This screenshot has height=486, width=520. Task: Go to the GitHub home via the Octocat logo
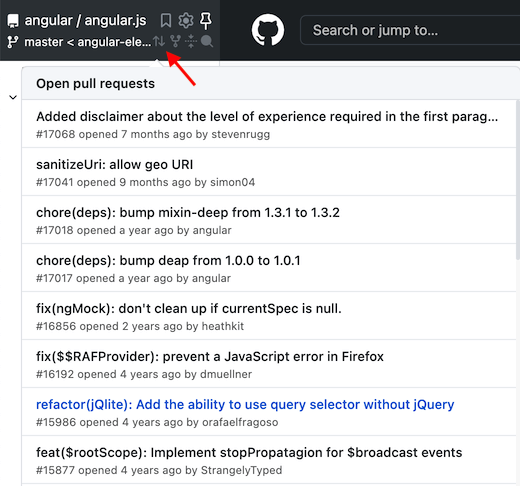(x=268, y=30)
